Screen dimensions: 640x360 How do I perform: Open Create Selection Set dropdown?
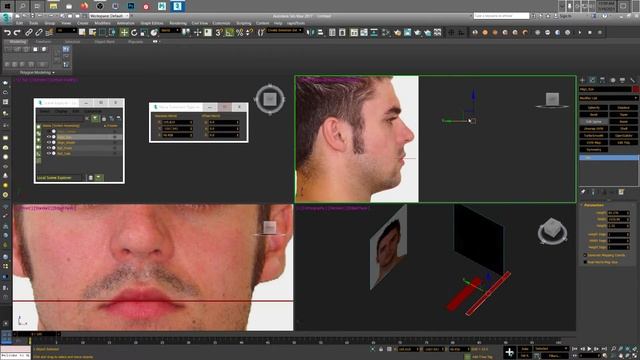pos(285,31)
